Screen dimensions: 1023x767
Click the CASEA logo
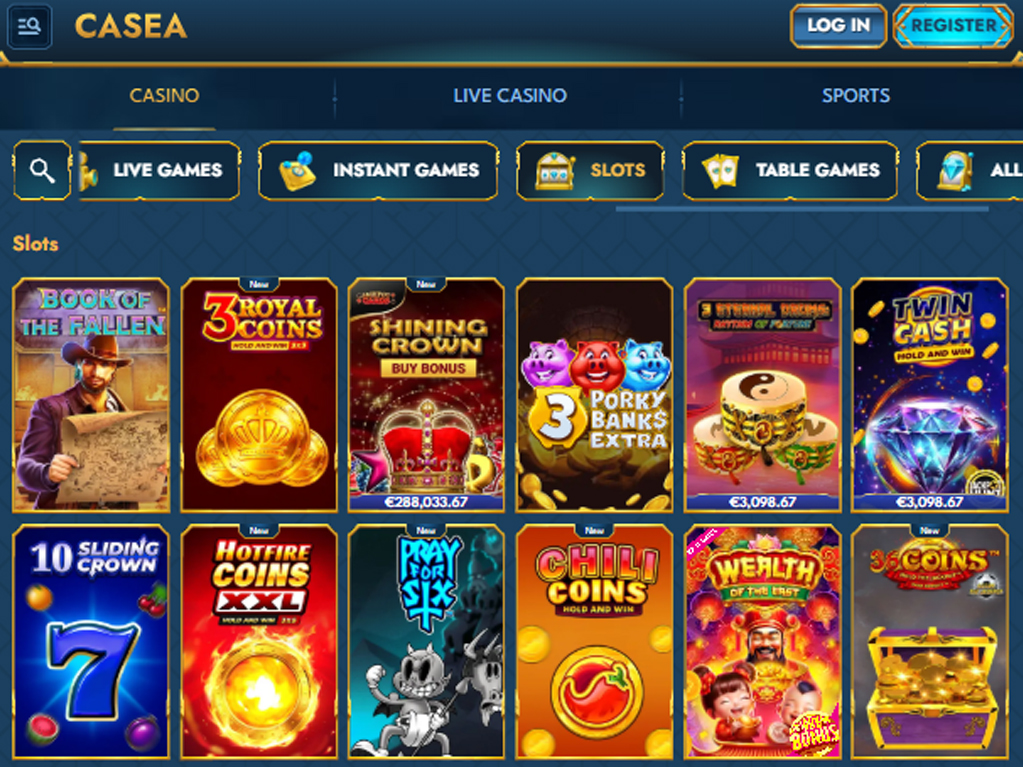click(131, 26)
